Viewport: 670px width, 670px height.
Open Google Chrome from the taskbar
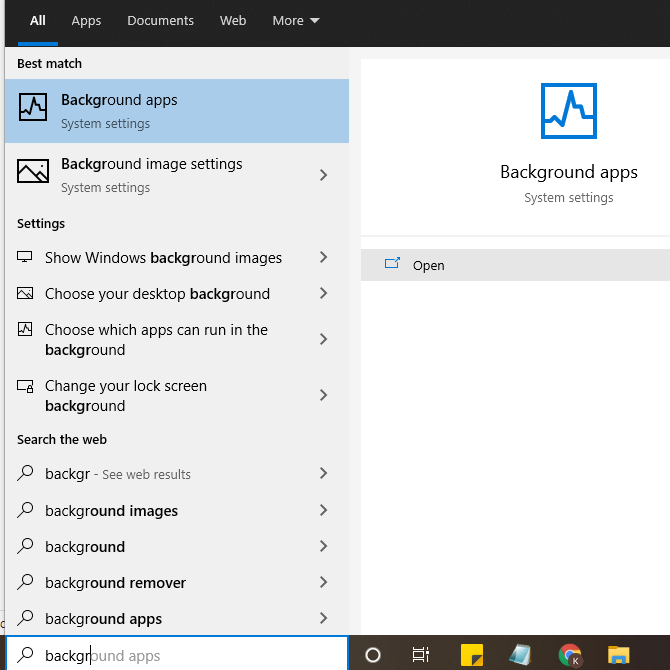point(570,655)
